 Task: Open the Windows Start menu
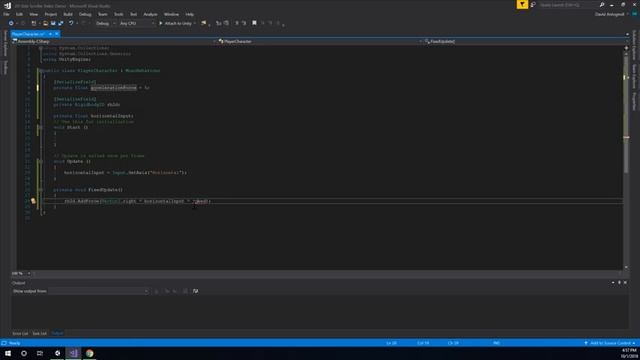(x=8, y=353)
